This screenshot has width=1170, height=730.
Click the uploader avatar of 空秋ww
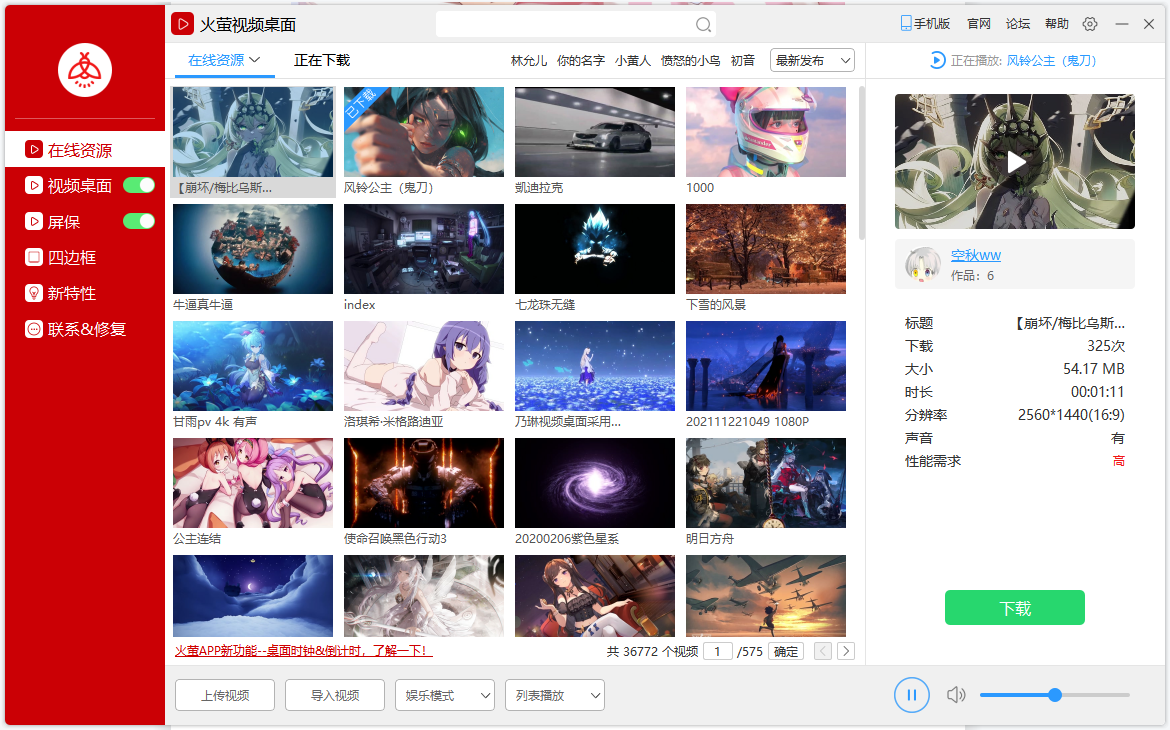pos(923,264)
